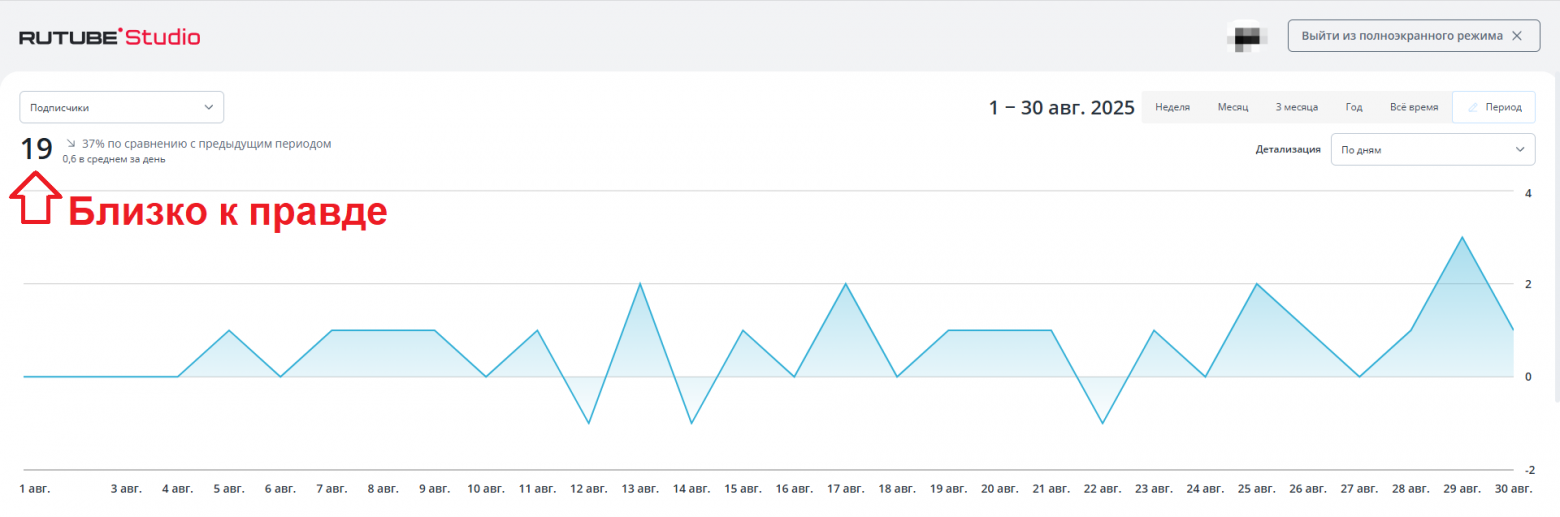Click the pencil icon beside Период
Image resolution: width=1560 pixels, height=517 pixels.
(x=1472, y=107)
